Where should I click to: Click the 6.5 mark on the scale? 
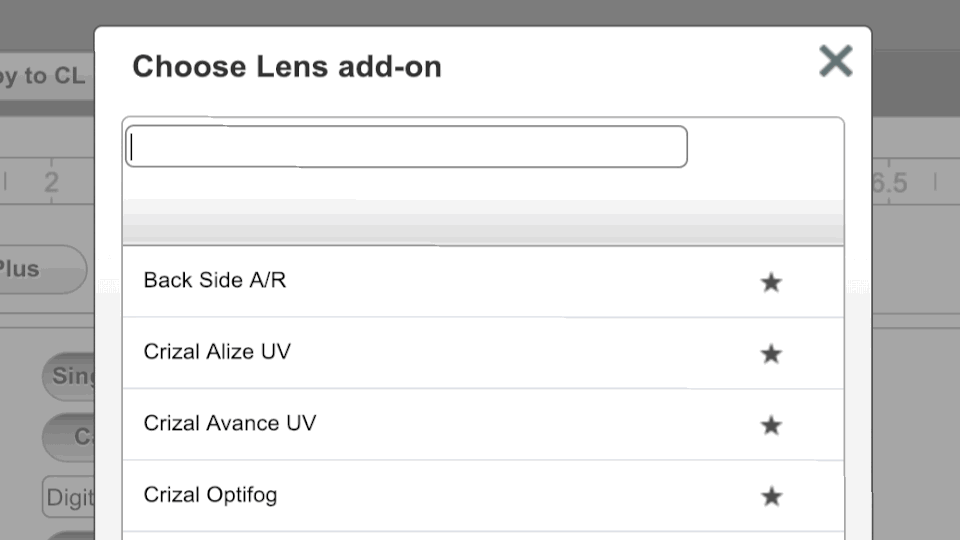[888, 183]
